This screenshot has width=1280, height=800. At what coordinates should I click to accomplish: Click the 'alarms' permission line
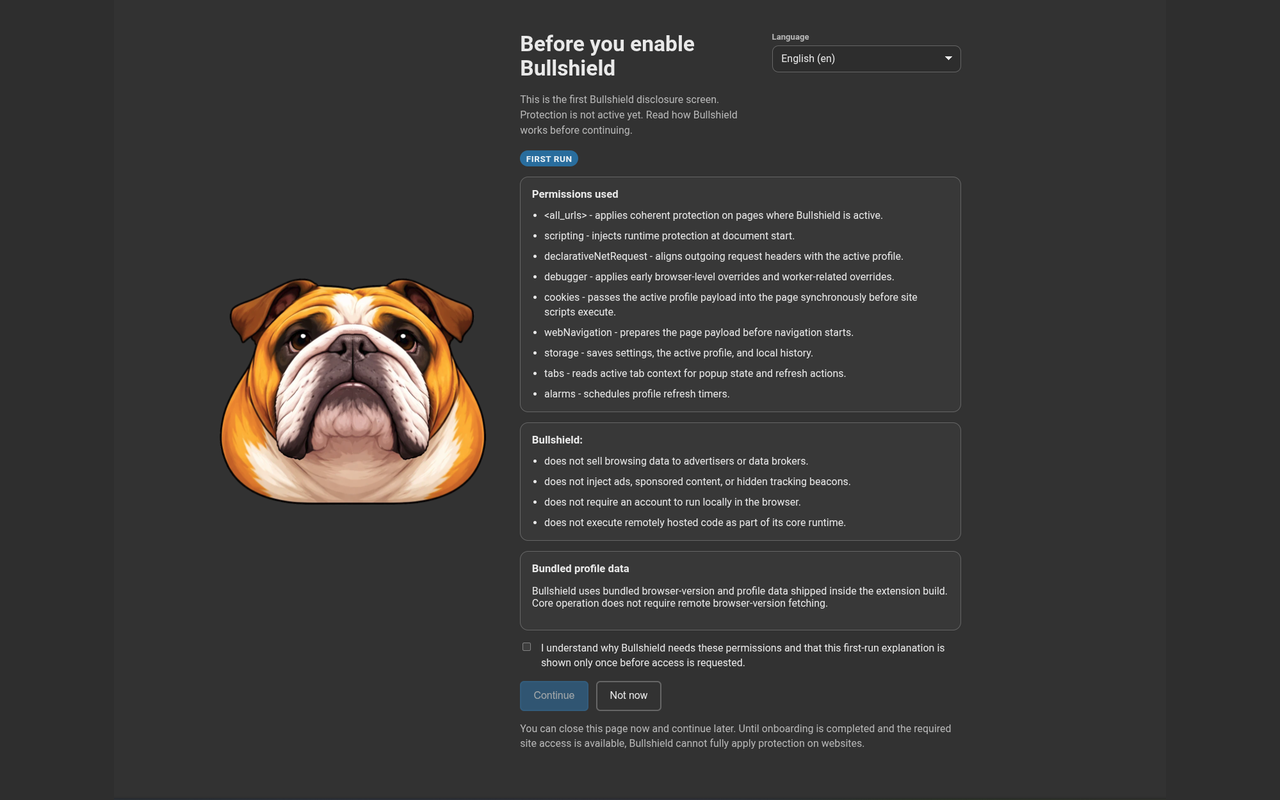coord(637,394)
